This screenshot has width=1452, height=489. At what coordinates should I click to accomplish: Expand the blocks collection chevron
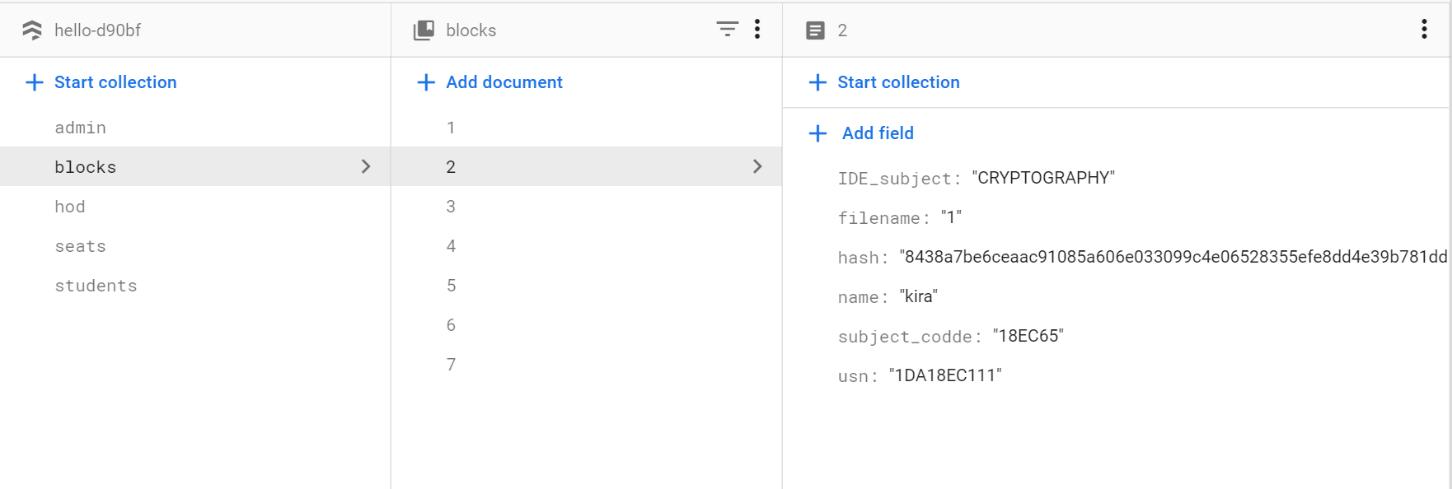coord(366,167)
